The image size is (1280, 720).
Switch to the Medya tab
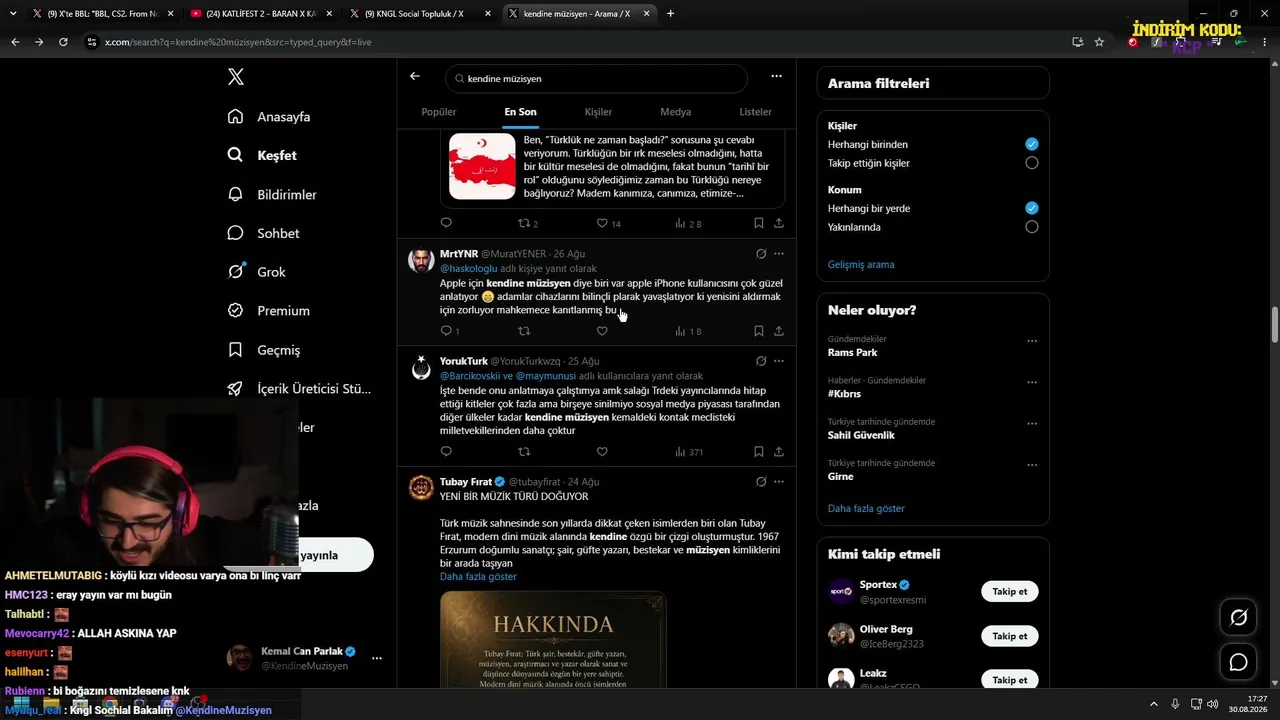tap(675, 112)
